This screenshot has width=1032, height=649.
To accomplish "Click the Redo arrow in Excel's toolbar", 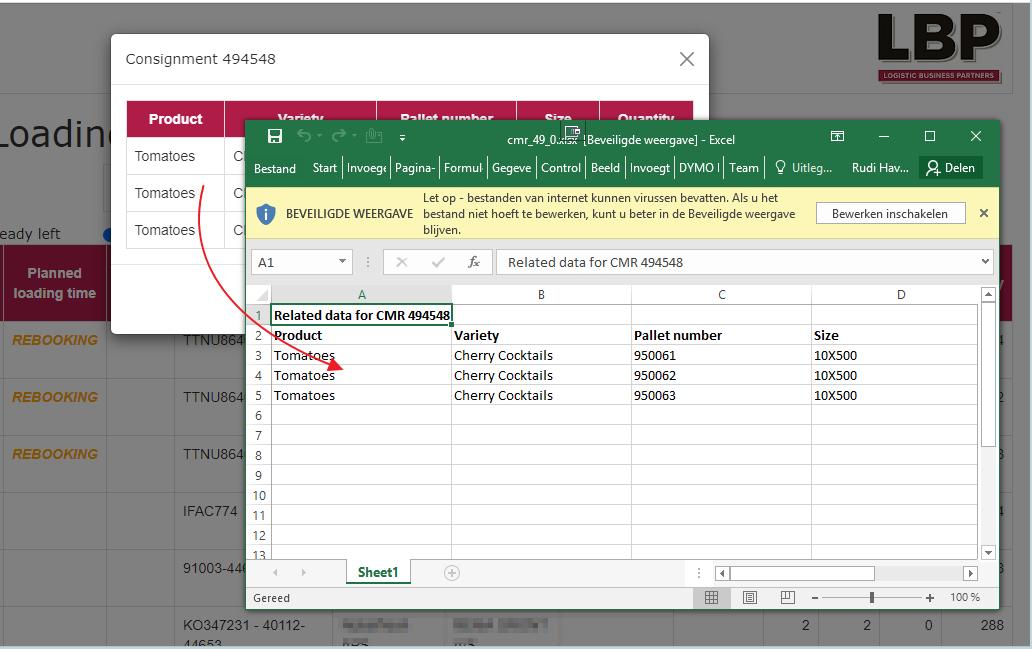I will pyautogui.click(x=339, y=136).
